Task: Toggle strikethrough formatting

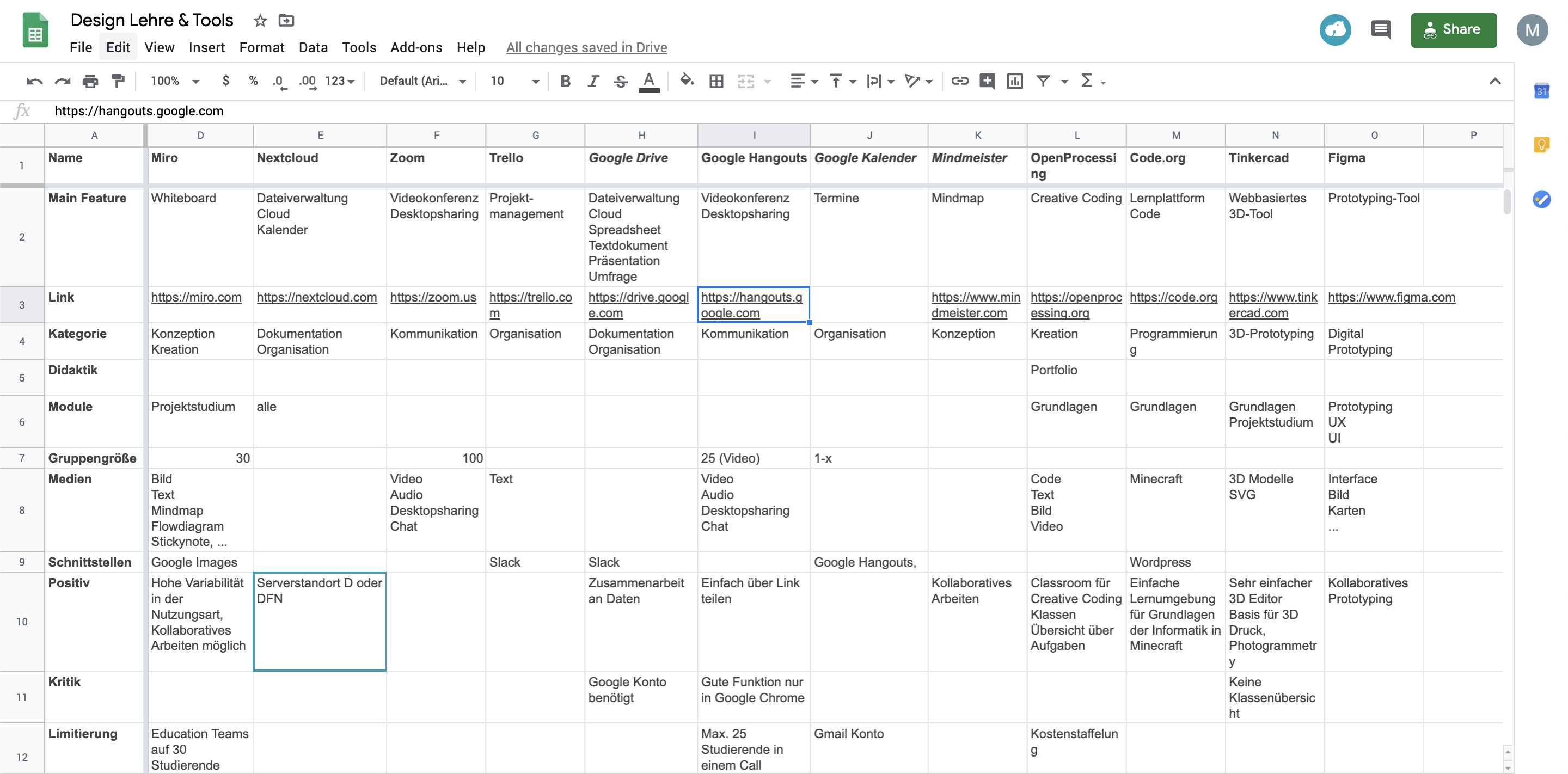Action: click(x=620, y=81)
